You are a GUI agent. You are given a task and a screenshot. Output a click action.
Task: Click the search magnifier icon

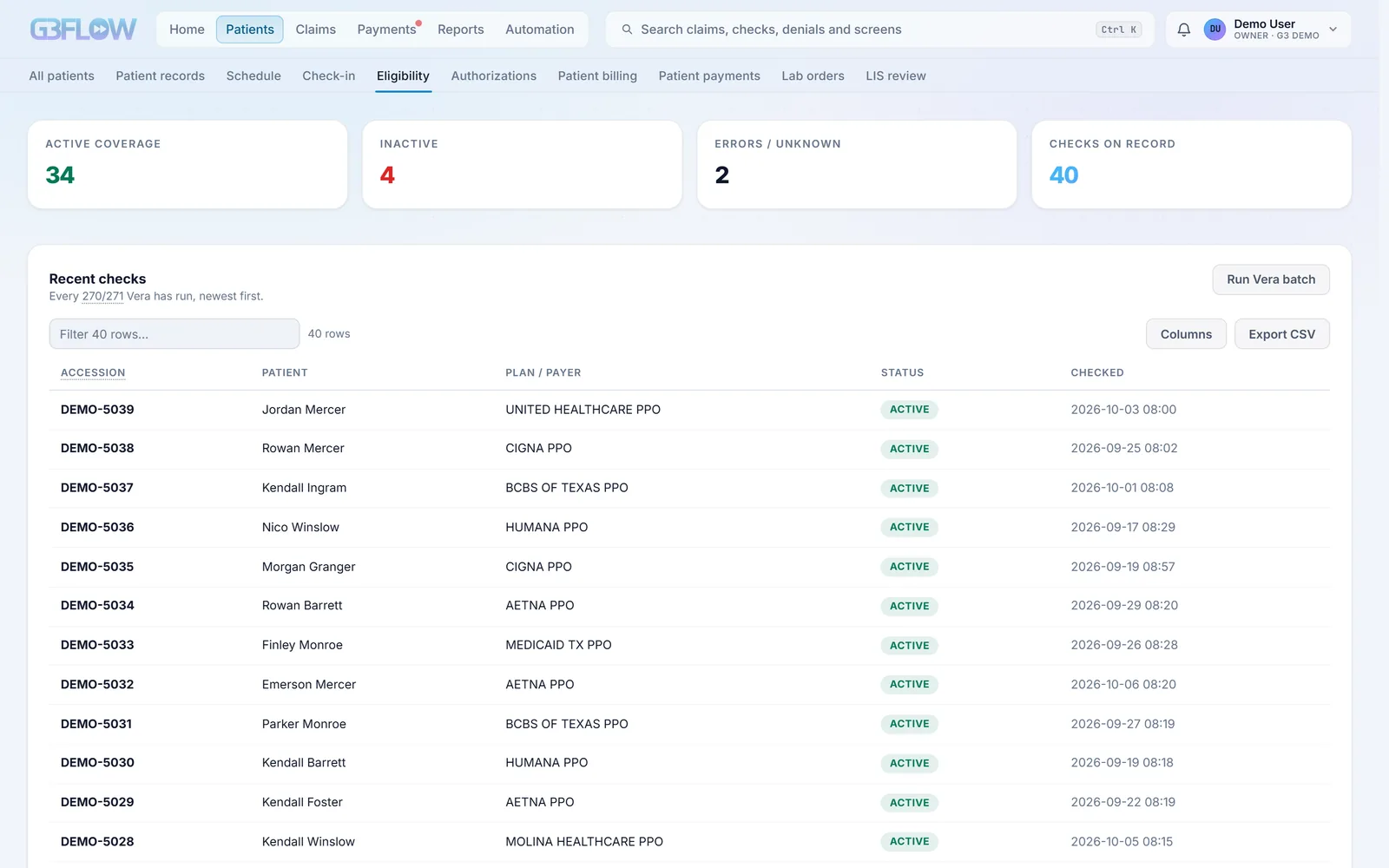point(627,30)
